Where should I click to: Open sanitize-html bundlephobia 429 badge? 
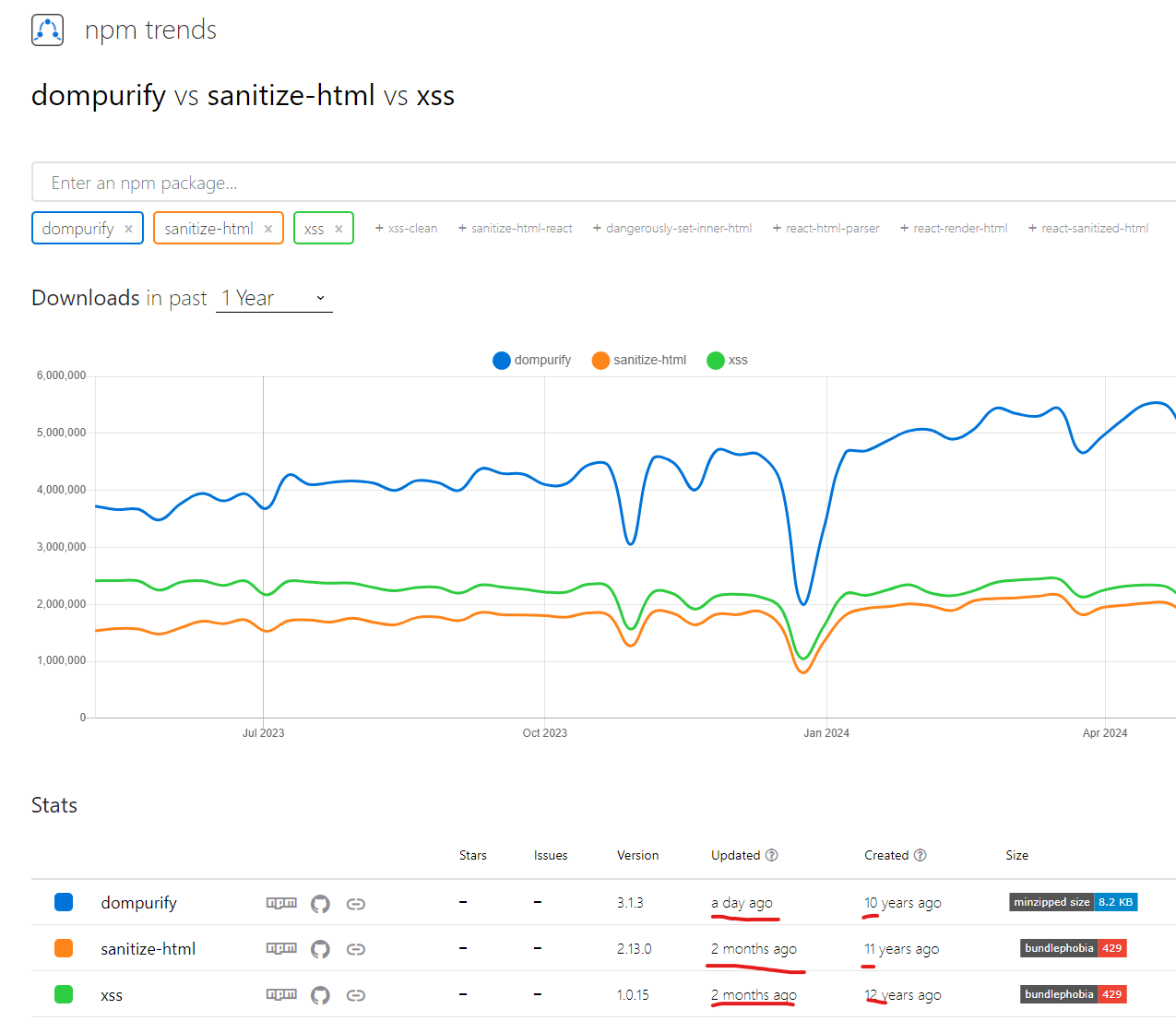point(1074,948)
